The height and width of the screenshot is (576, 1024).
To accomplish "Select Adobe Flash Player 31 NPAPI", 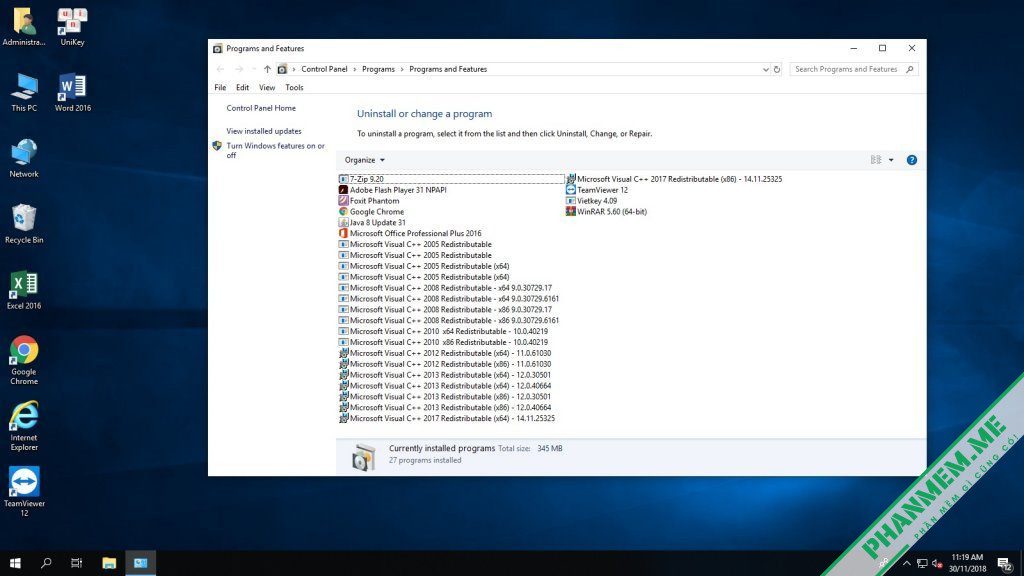I will (x=392, y=190).
